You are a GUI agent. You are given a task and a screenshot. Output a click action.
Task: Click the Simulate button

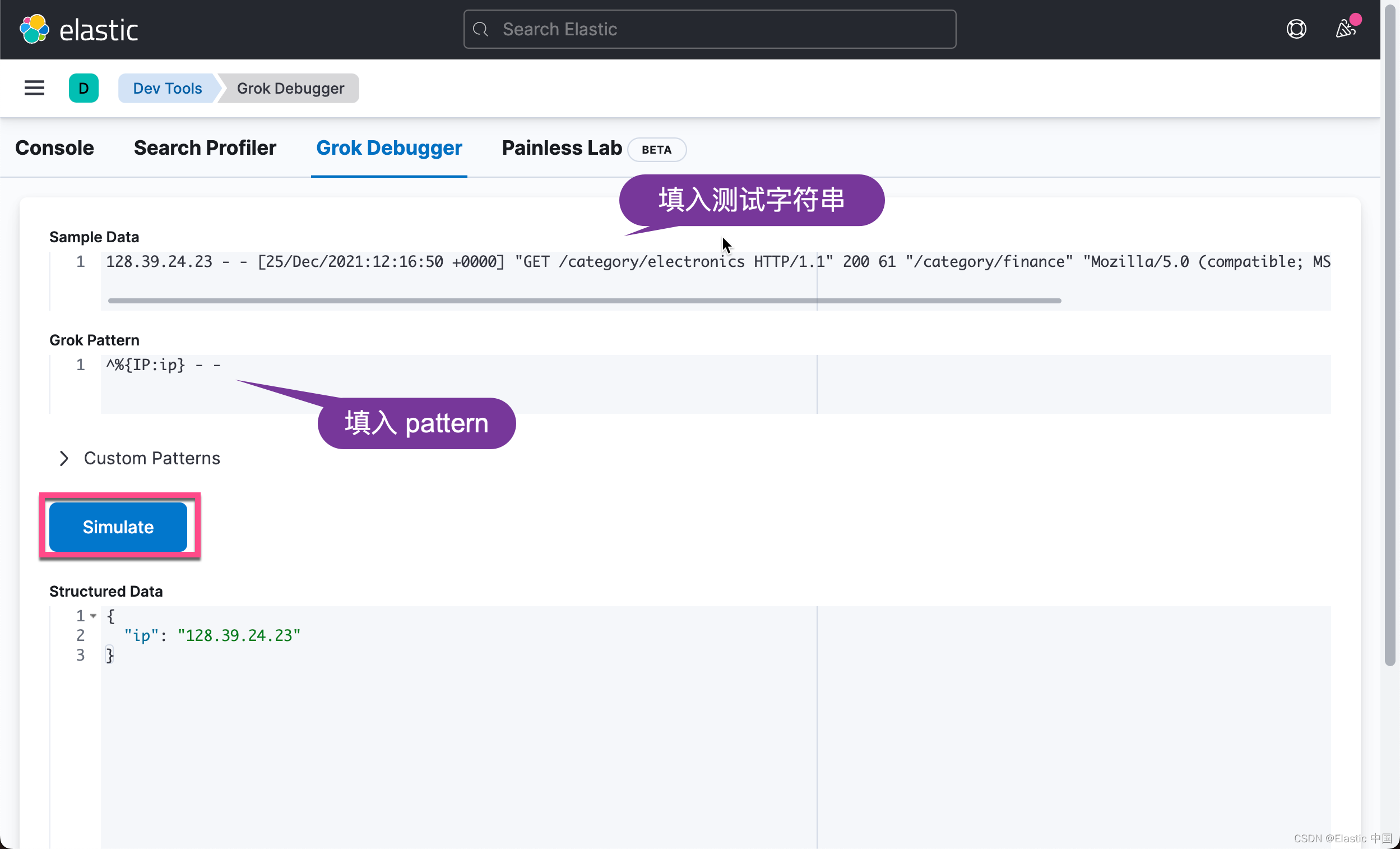click(x=118, y=527)
